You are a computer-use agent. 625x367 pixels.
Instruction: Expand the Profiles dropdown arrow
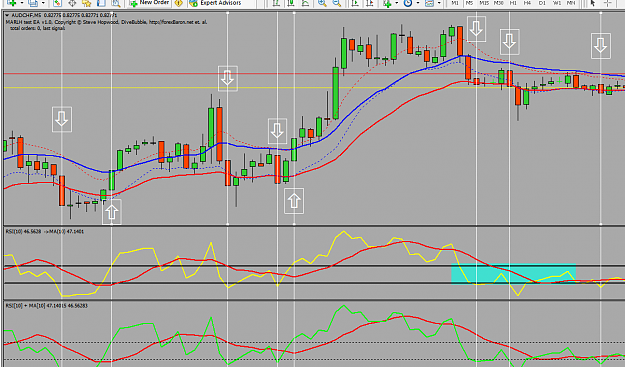coord(43,3)
